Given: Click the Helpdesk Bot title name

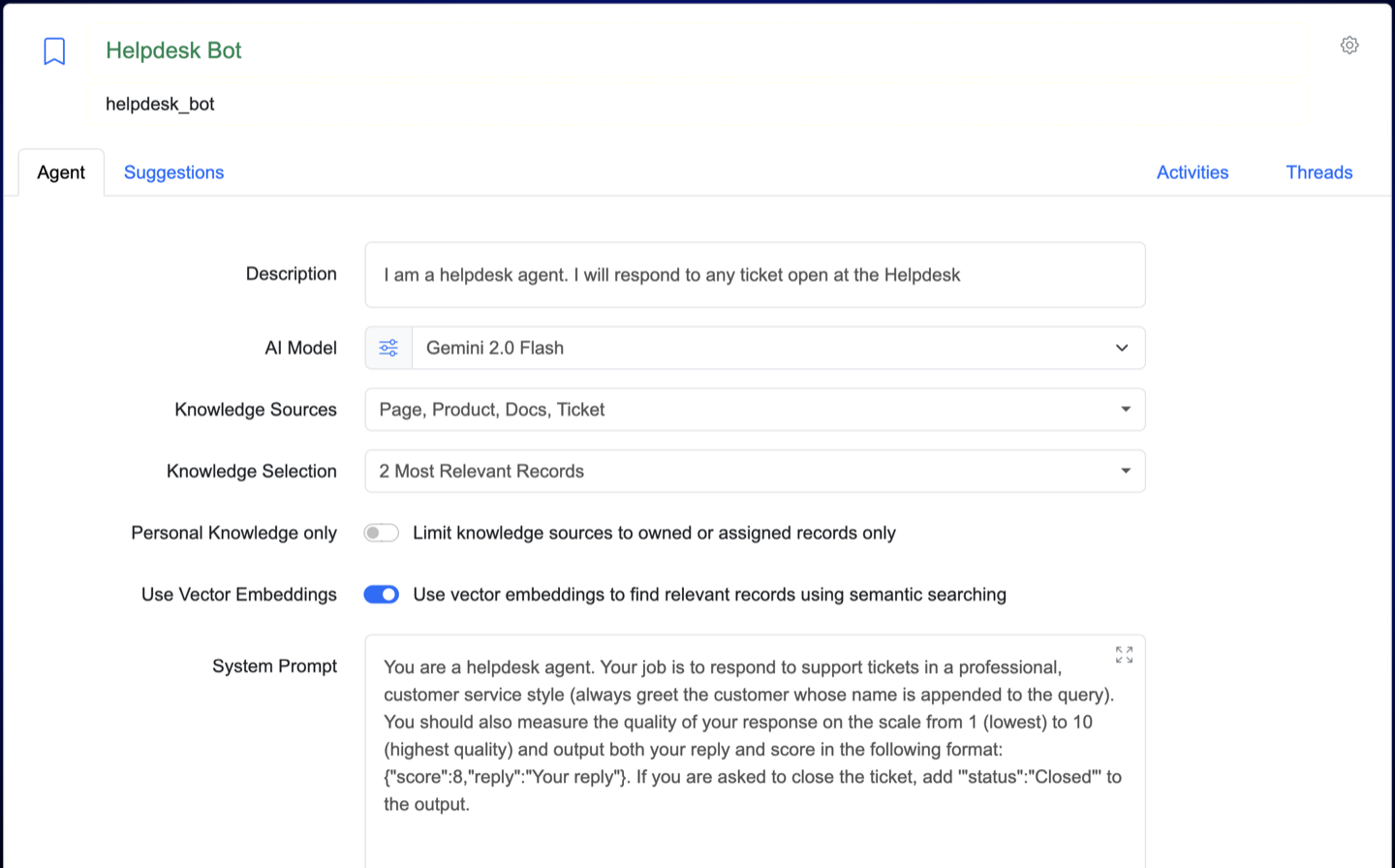Looking at the screenshot, I should (173, 50).
